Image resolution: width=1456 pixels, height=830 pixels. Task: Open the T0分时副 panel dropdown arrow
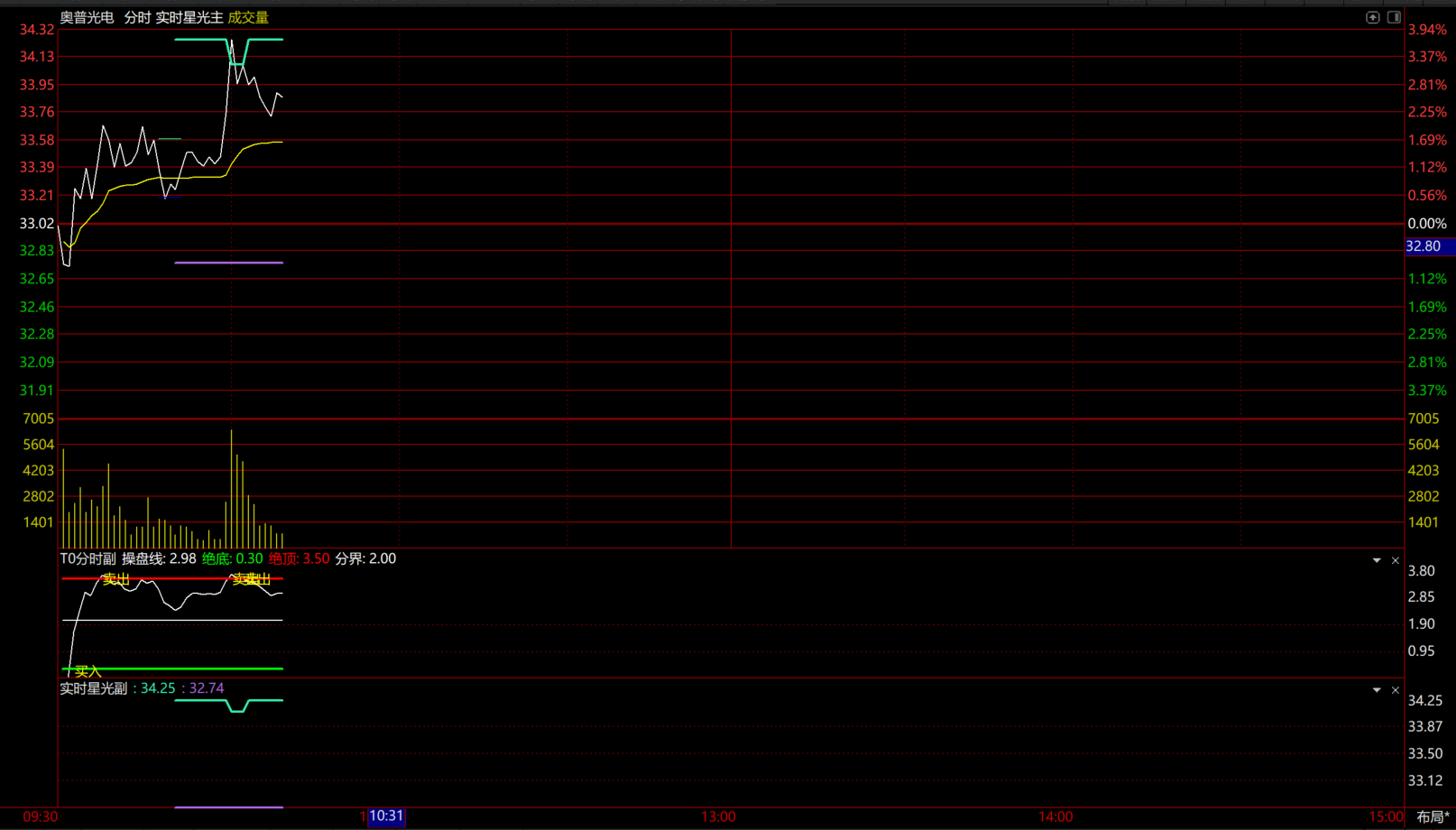pos(1377,560)
